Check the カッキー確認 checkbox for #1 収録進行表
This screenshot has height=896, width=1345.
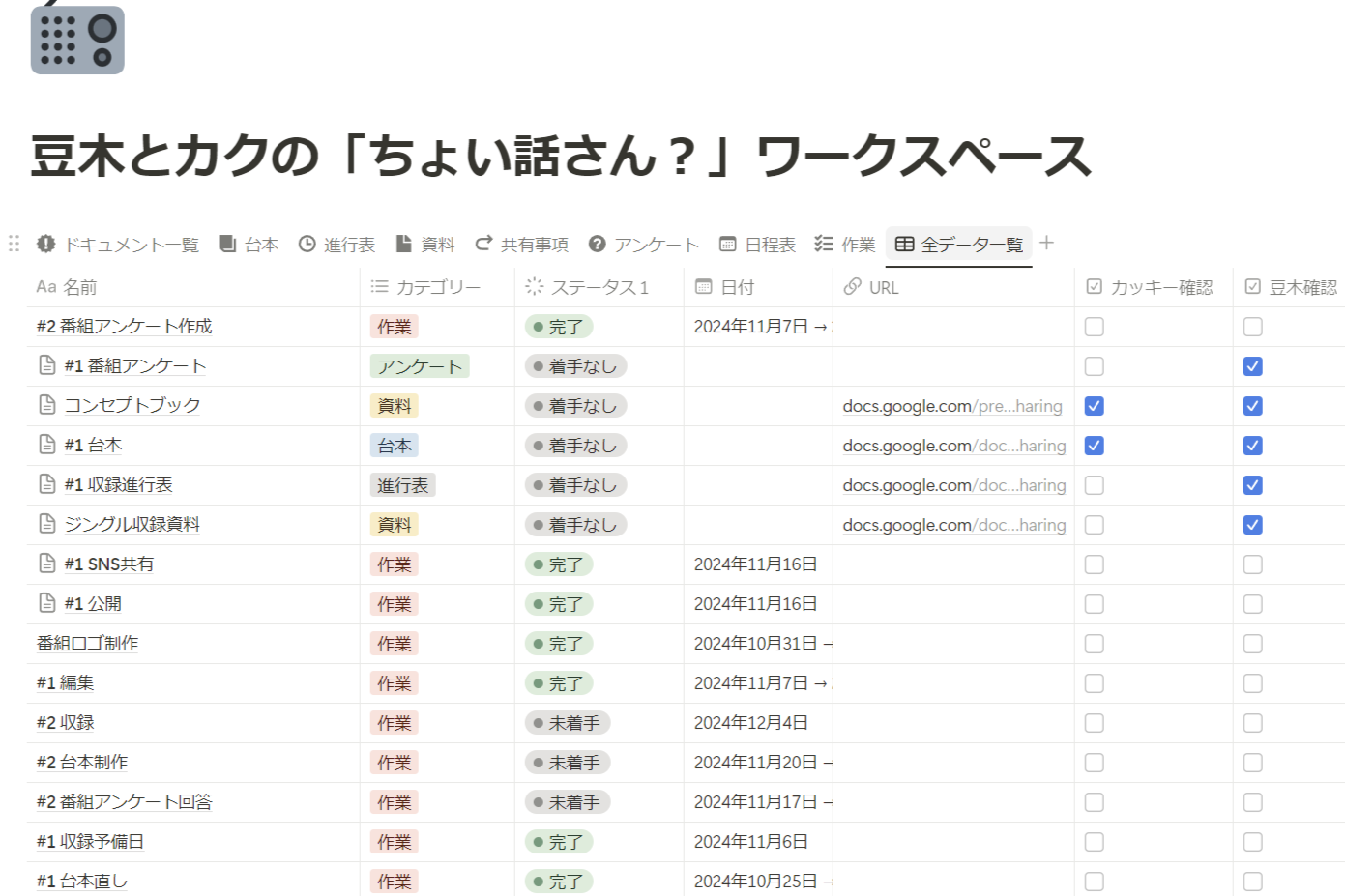(1094, 484)
